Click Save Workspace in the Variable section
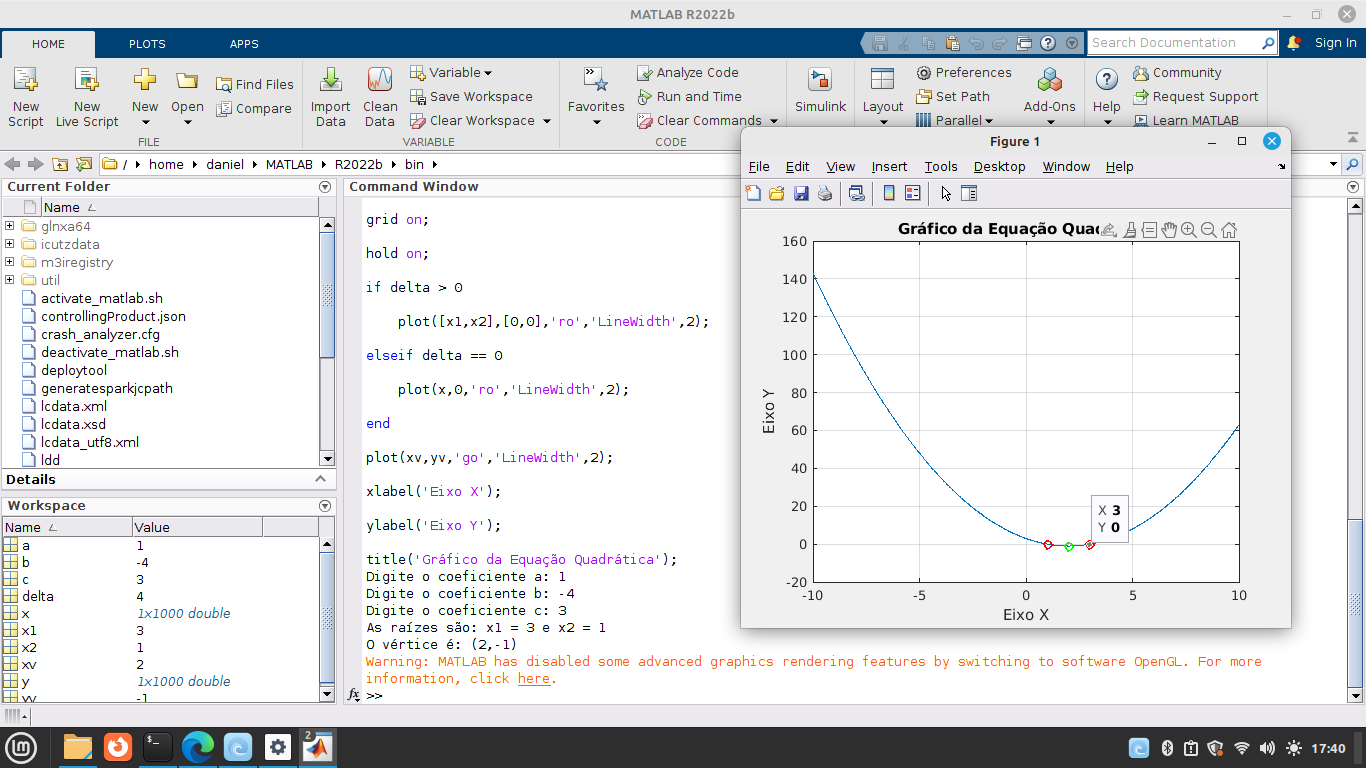Viewport: 1366px width, 768px height. [x=471, y=96]
